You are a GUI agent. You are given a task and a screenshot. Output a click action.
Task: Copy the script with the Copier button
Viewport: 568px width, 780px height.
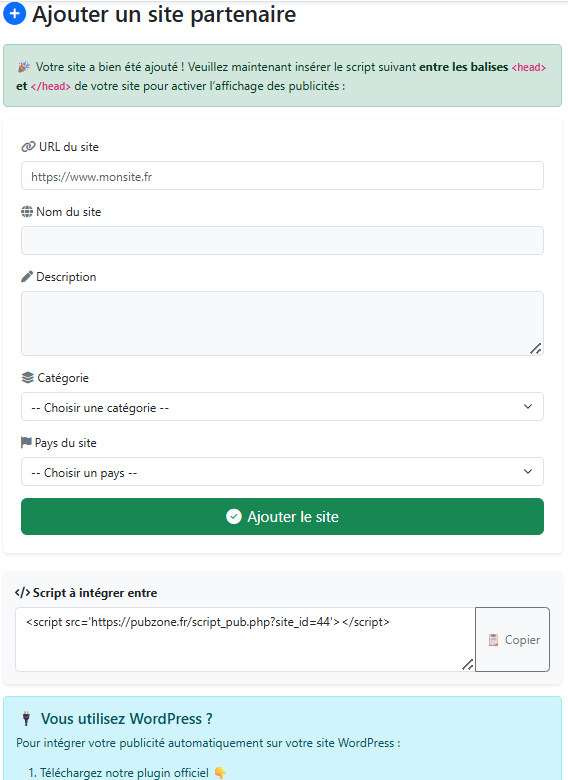512,639
